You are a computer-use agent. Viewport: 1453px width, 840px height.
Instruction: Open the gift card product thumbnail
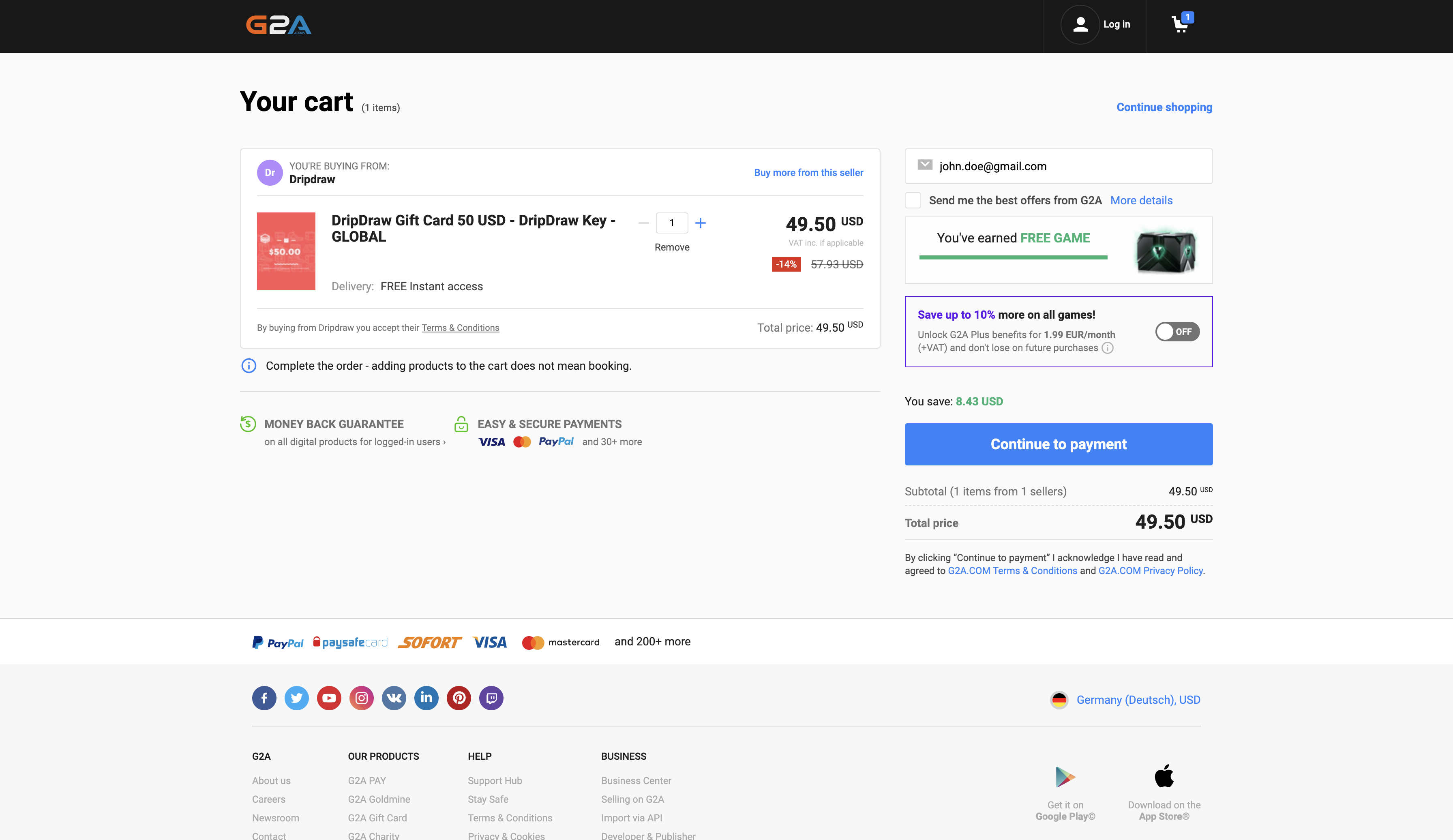(x=286, y=251)
